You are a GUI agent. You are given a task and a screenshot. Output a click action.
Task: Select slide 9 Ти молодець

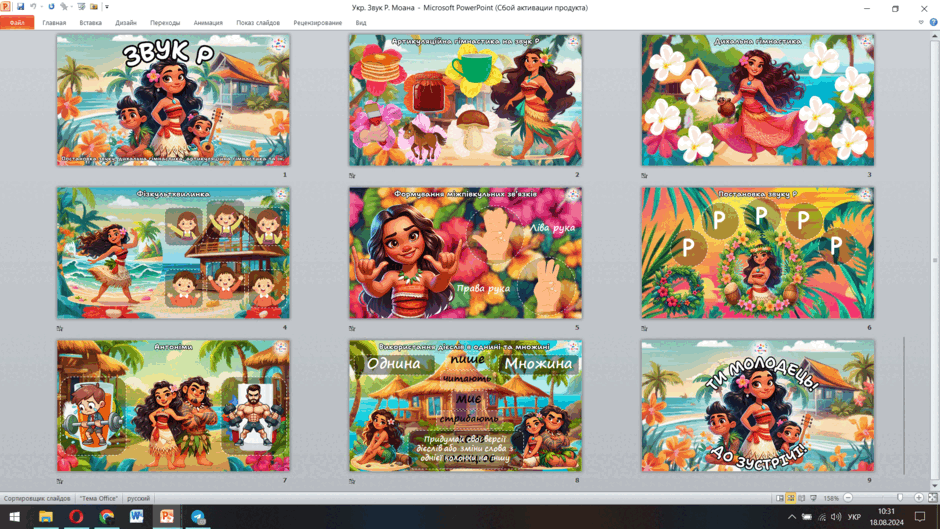click(758, 405)
